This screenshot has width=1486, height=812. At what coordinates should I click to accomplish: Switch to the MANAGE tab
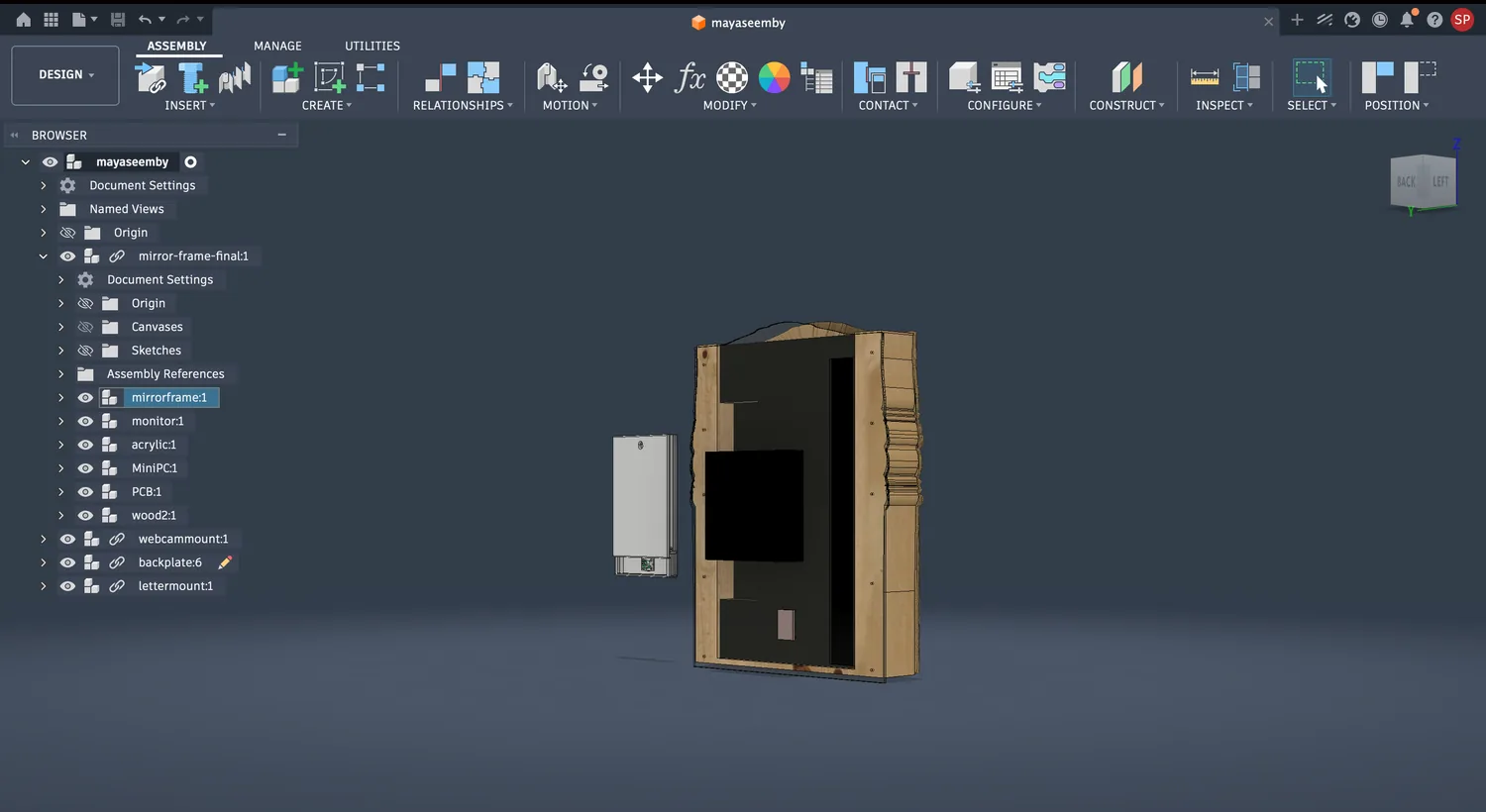(x=277, y=46)
